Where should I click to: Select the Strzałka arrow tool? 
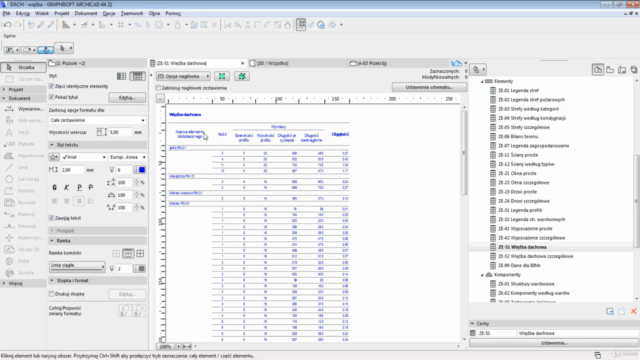click(23, 67)
